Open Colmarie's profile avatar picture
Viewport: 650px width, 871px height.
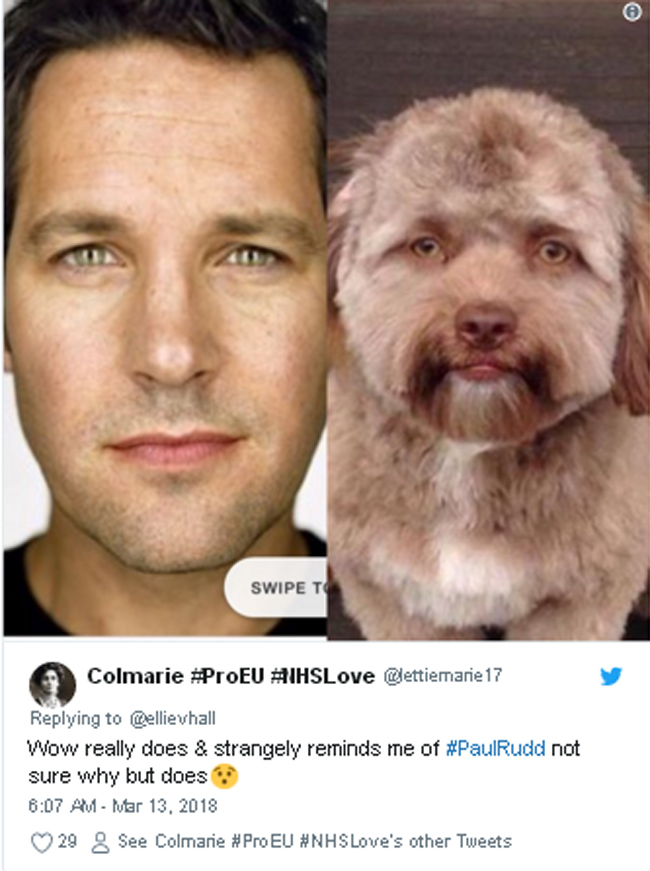pyautogui.click(x=52, y=685)
